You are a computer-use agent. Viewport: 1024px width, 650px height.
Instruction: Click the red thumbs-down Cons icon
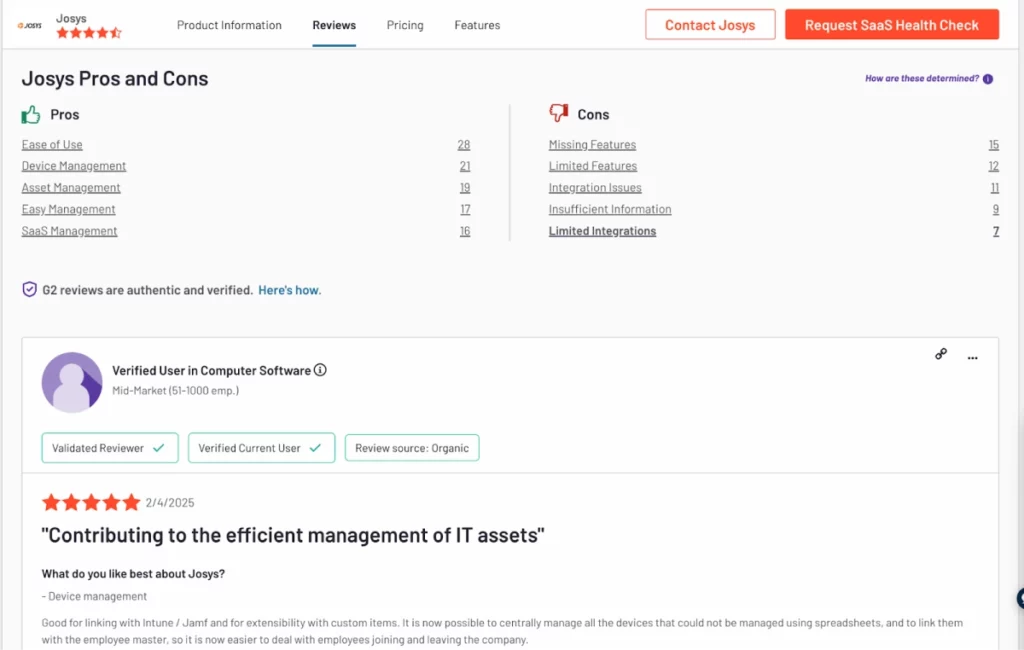click(x=558, y=113)
